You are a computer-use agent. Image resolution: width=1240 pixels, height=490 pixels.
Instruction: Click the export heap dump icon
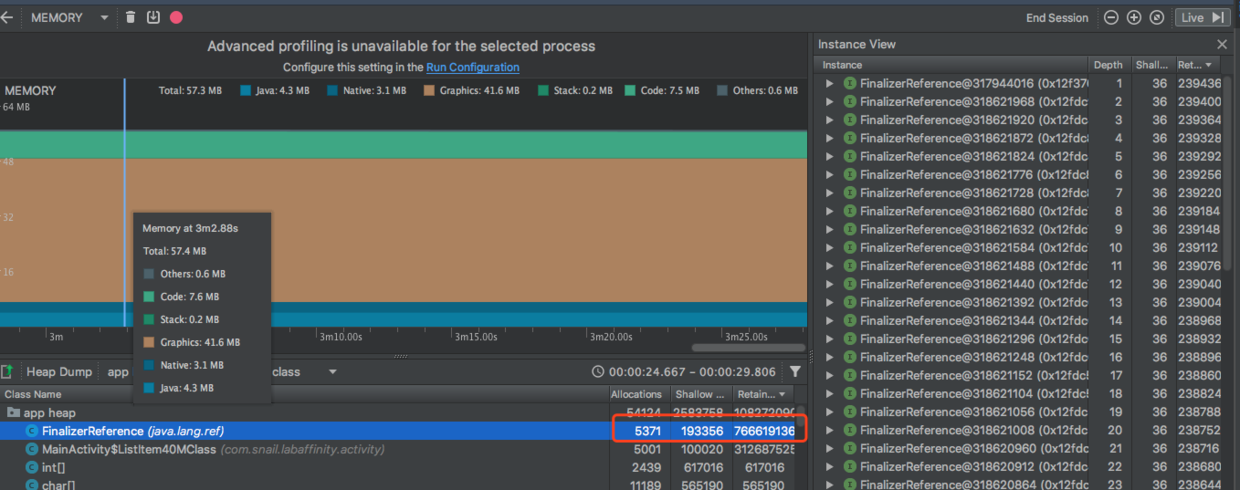(7, 371)
